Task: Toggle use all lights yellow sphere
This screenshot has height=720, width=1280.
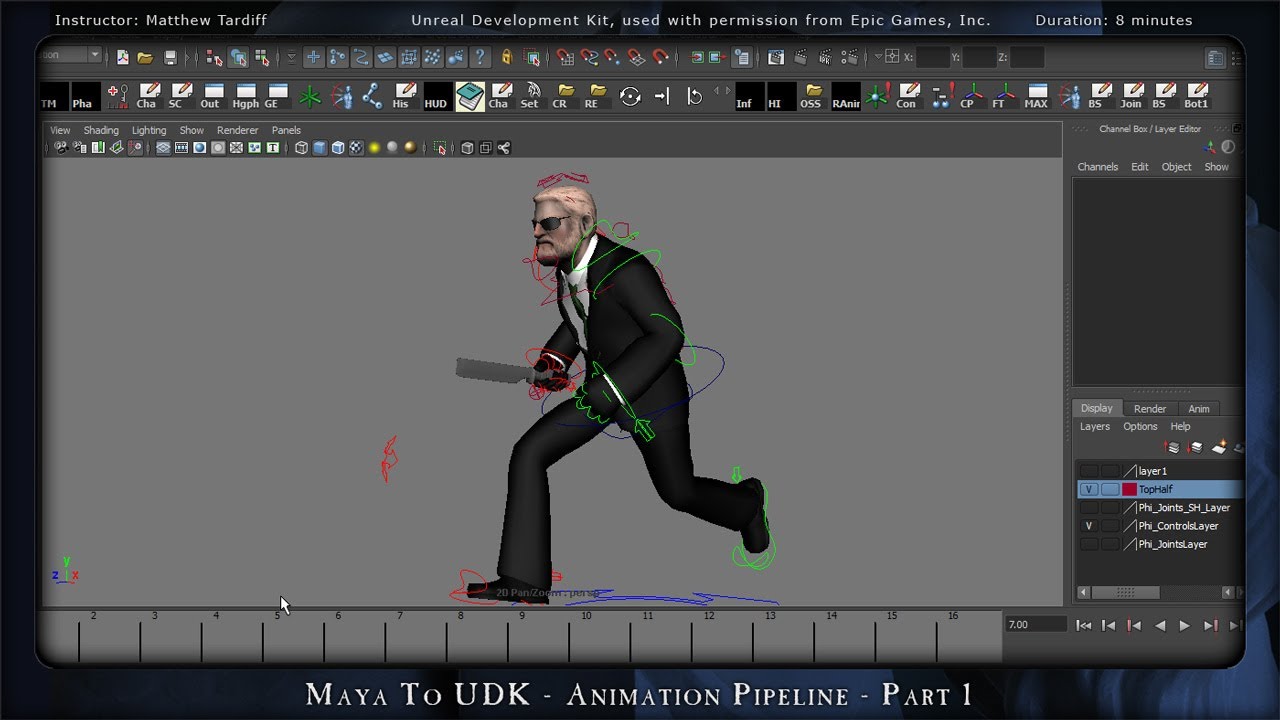Action: pos(375,148)
